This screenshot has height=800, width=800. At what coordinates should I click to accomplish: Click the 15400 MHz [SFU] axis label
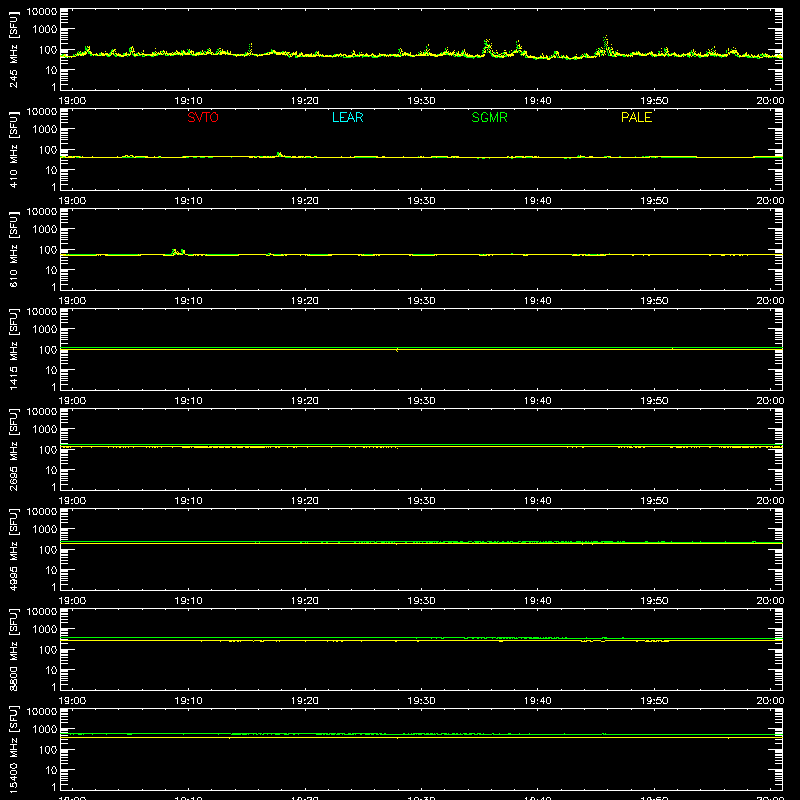click(14, 750)
